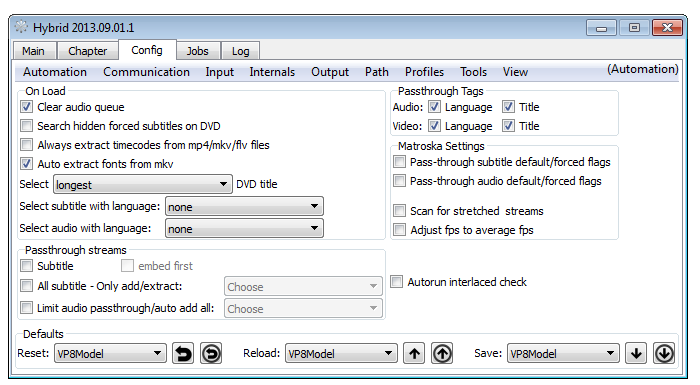Click the Reset undo arrow icon
The width and height of the screenshot is (700, 385).
click(183, 354)
